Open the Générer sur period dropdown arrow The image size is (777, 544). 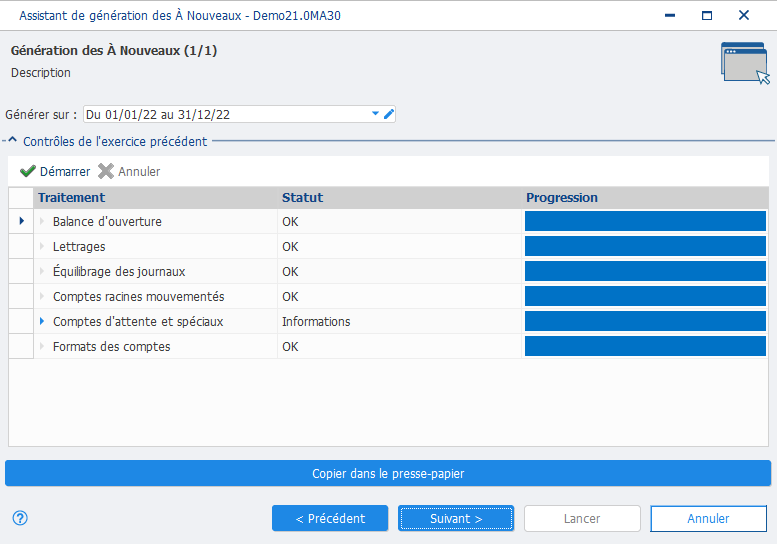tap(376, 114)
